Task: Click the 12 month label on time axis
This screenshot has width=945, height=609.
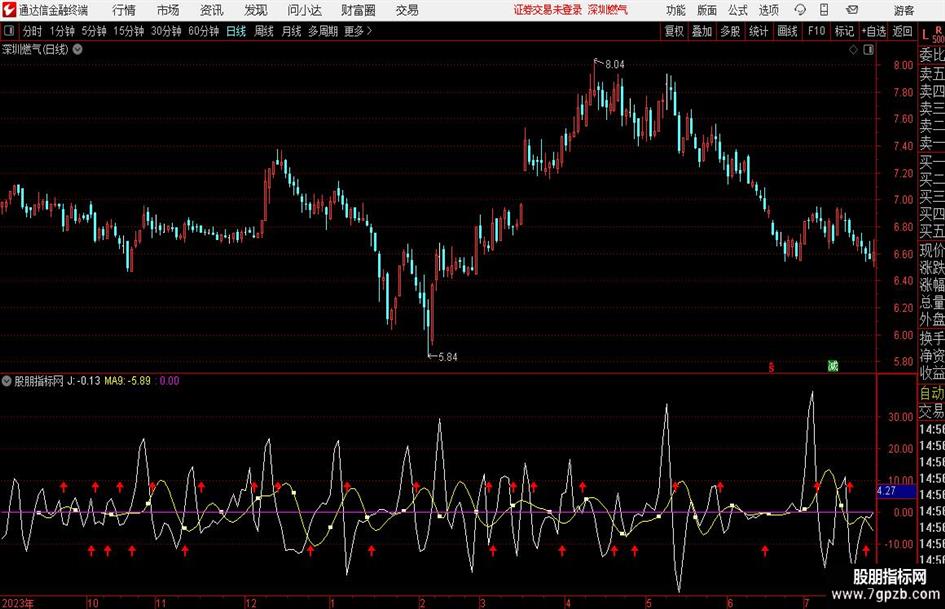Action: [x=251, y=603]
